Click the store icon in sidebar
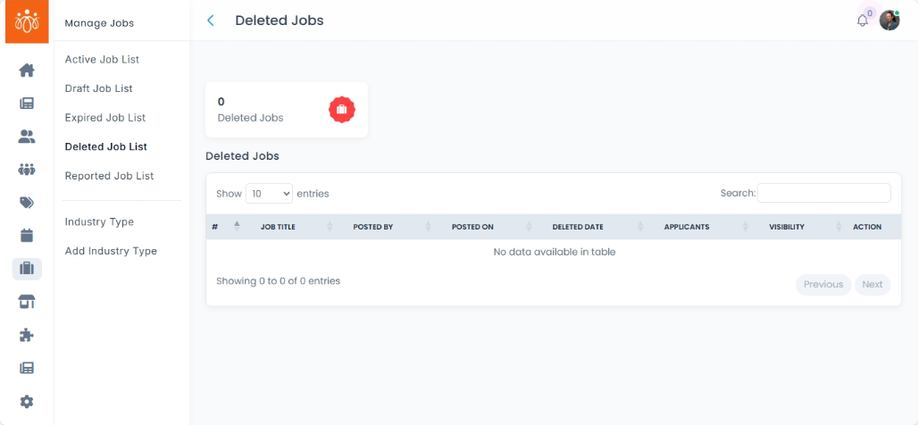920x425 pixels. click(x=27, y=301)
